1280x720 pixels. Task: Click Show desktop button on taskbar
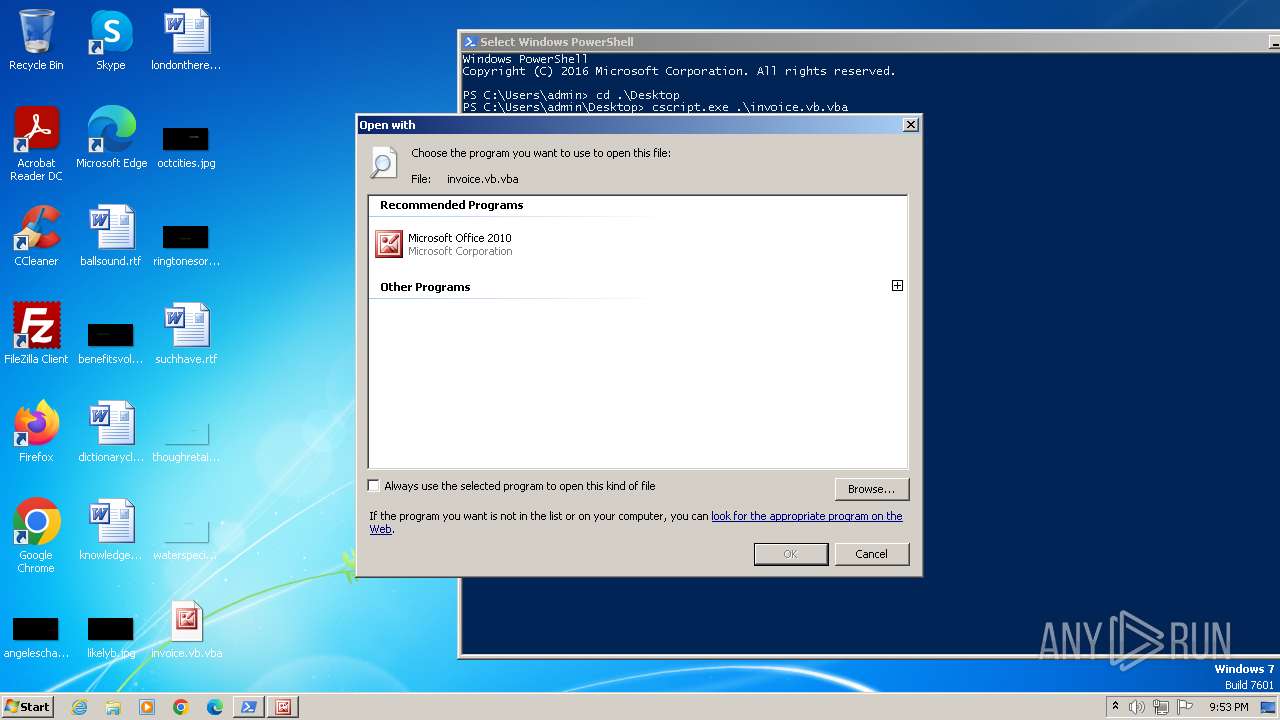click(1269, 707)
